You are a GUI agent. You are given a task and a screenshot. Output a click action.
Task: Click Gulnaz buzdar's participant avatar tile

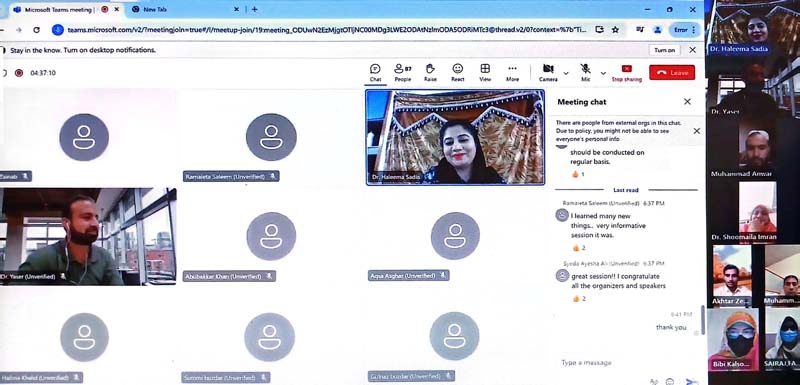(454, 336)
